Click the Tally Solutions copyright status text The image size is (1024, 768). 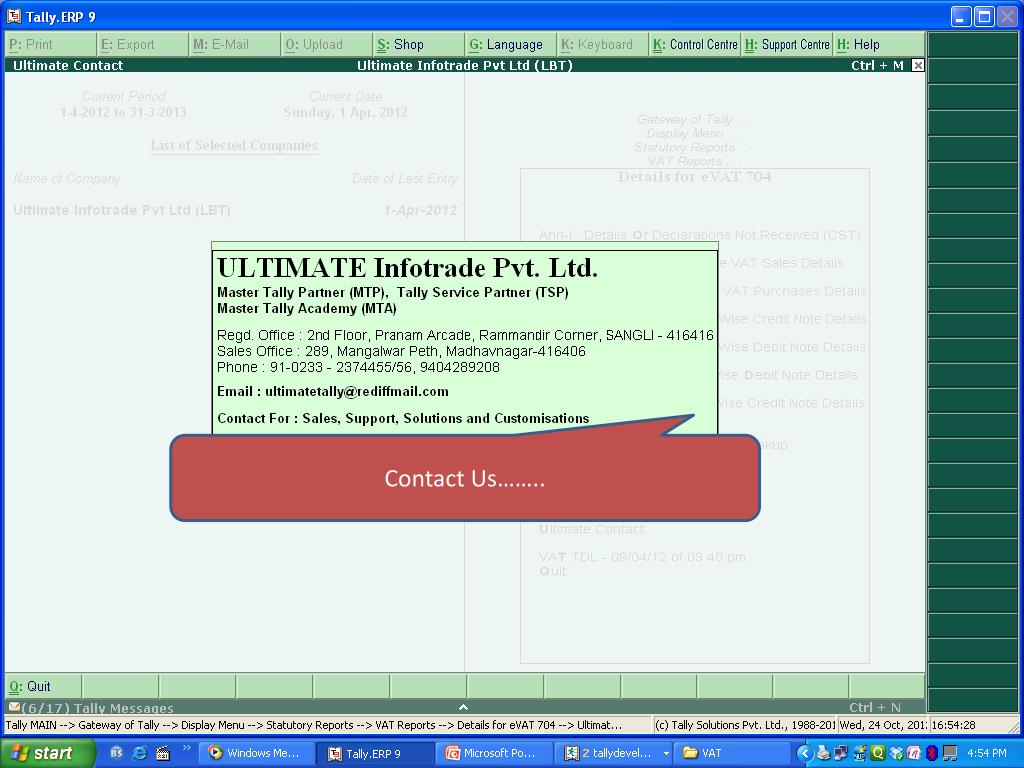[x=744, y=725]
